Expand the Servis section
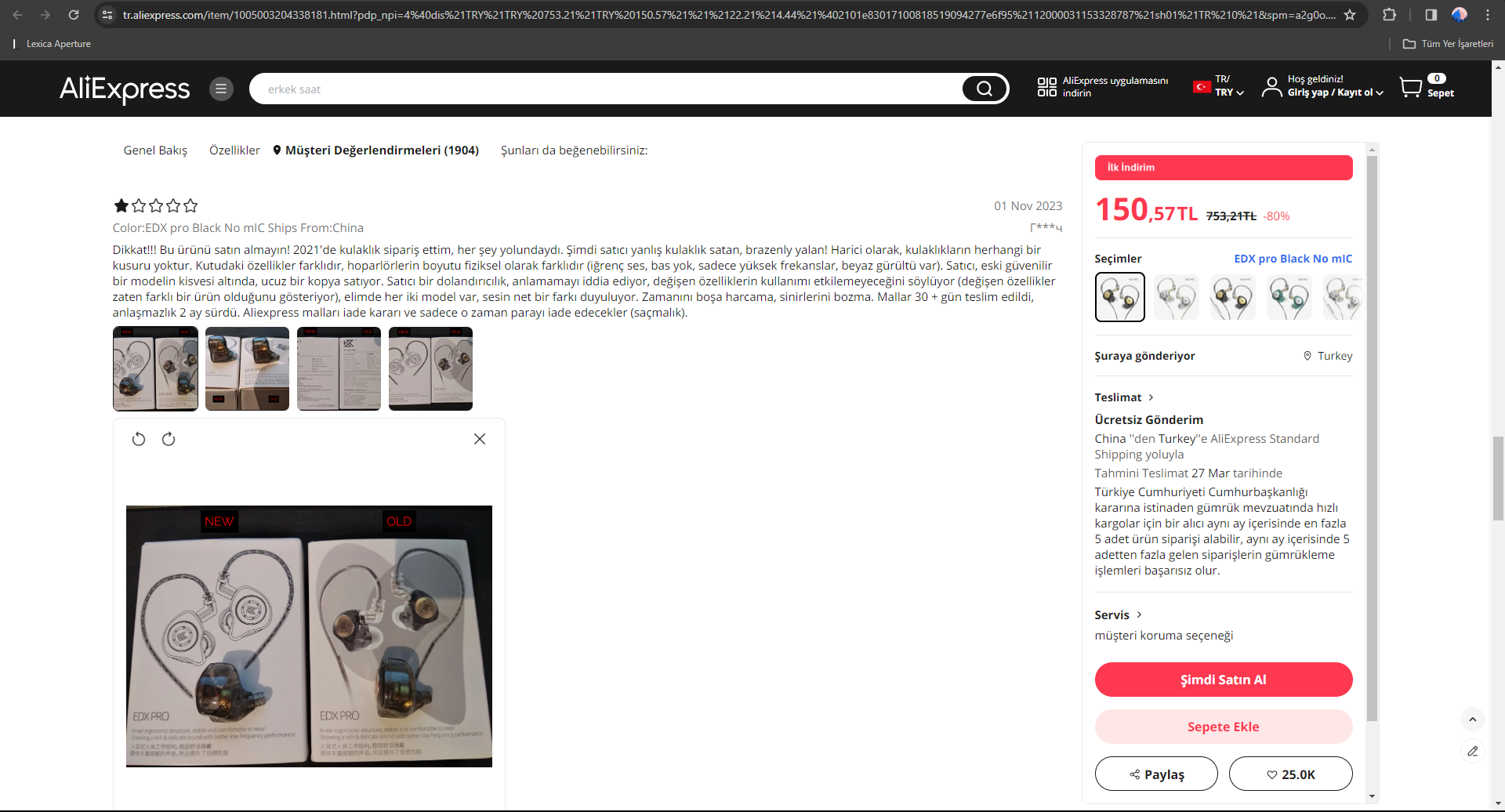Screen dimensions: 1505x812 (x=1119, y=615)
